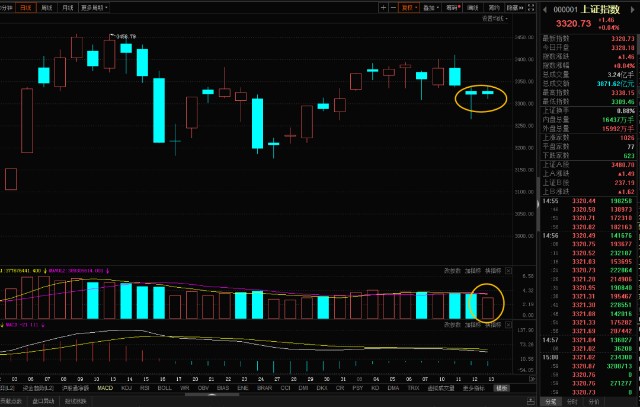The height and width of the screenshot is (407, 640).
Task: Switch indicator to BRAR
Action: pyautogui.click(x=264, y=388)
